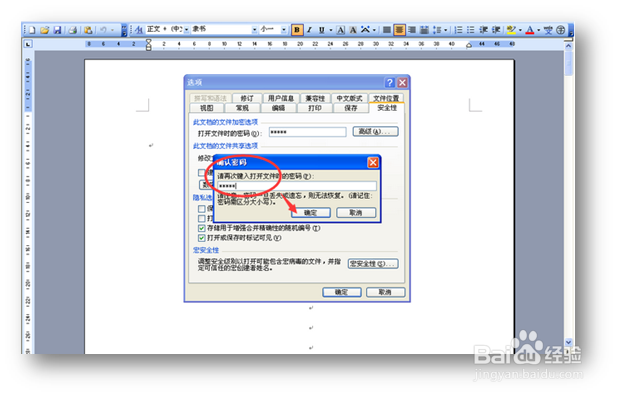Apply yellow text highlight
Image resolution: width=617 pixels, height=396 pixels.
point(511,30)
